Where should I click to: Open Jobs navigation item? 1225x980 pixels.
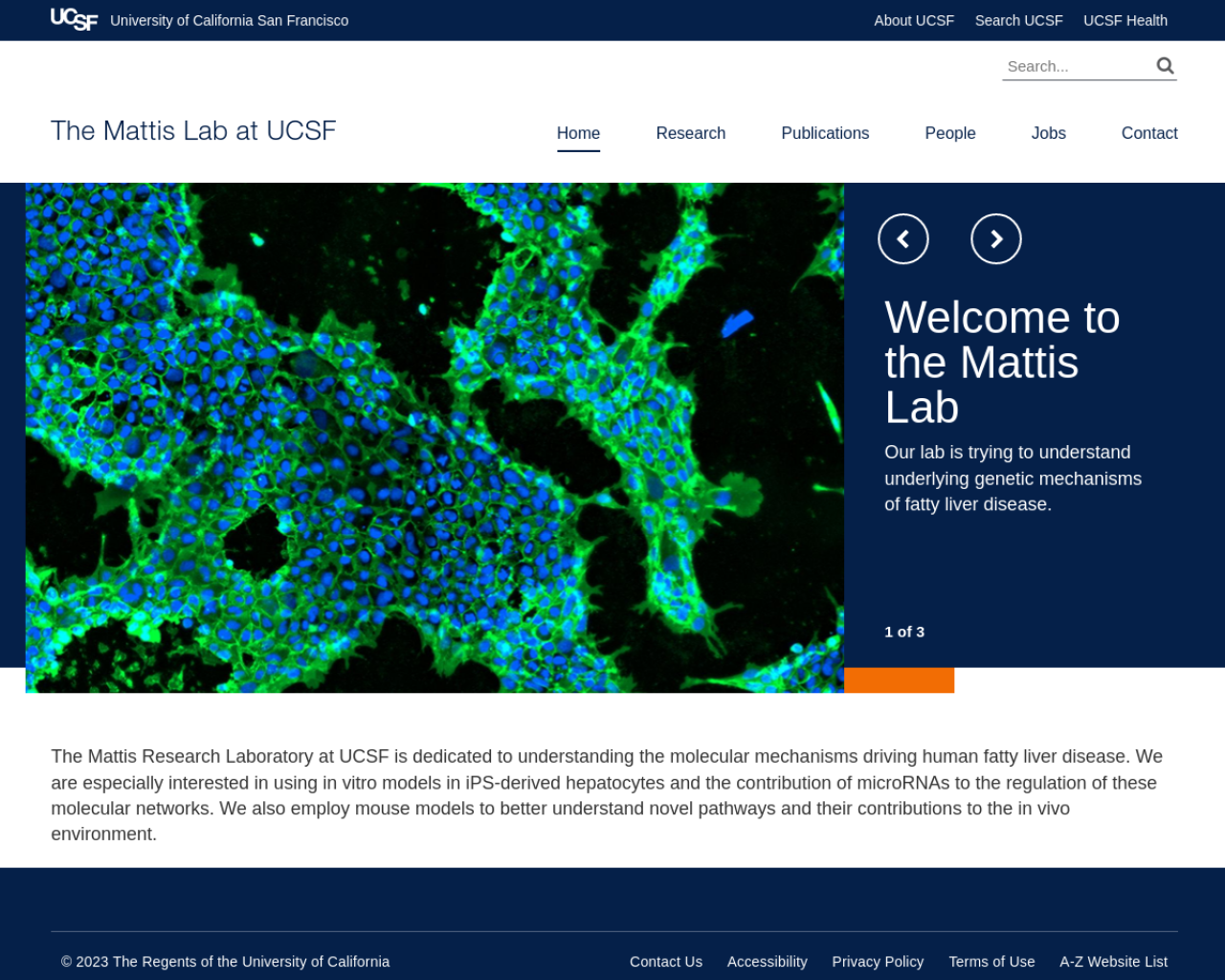coord(1048,133)
